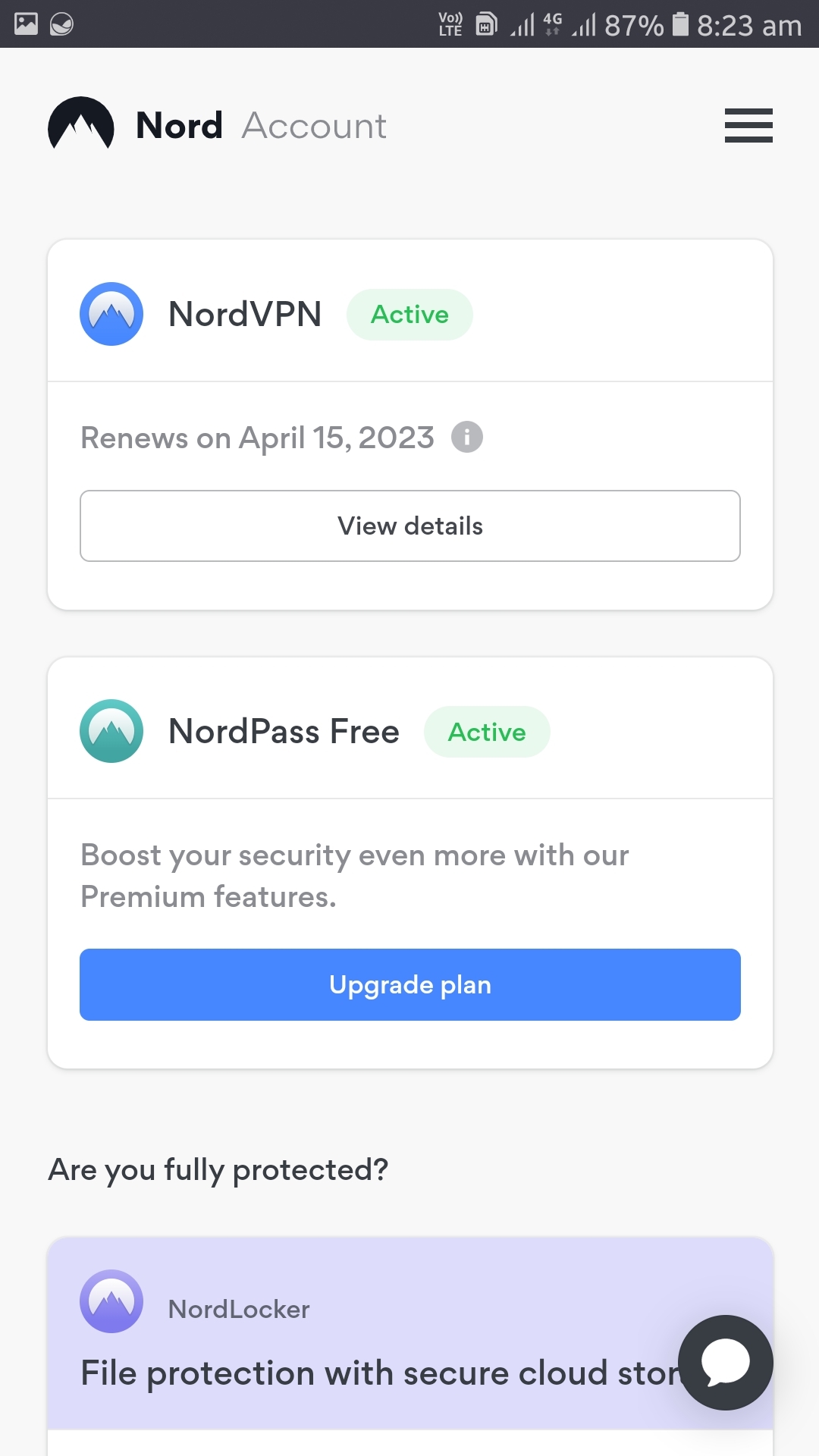Image resolution: width=819 pixels, height=1456 pixels.
Task: Tap the NordPass Free Active badge
Action: (487, 732)
